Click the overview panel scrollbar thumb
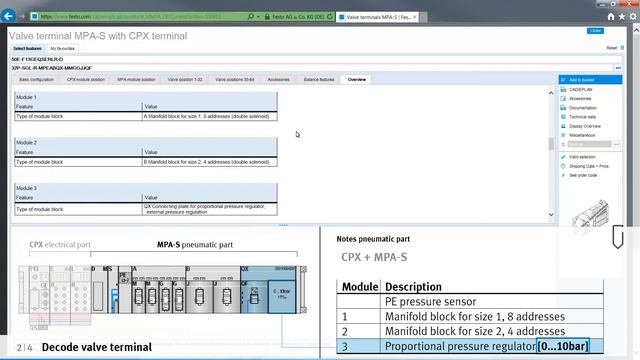The height and width of the screenshot is (360, 640). coord(551,144)
